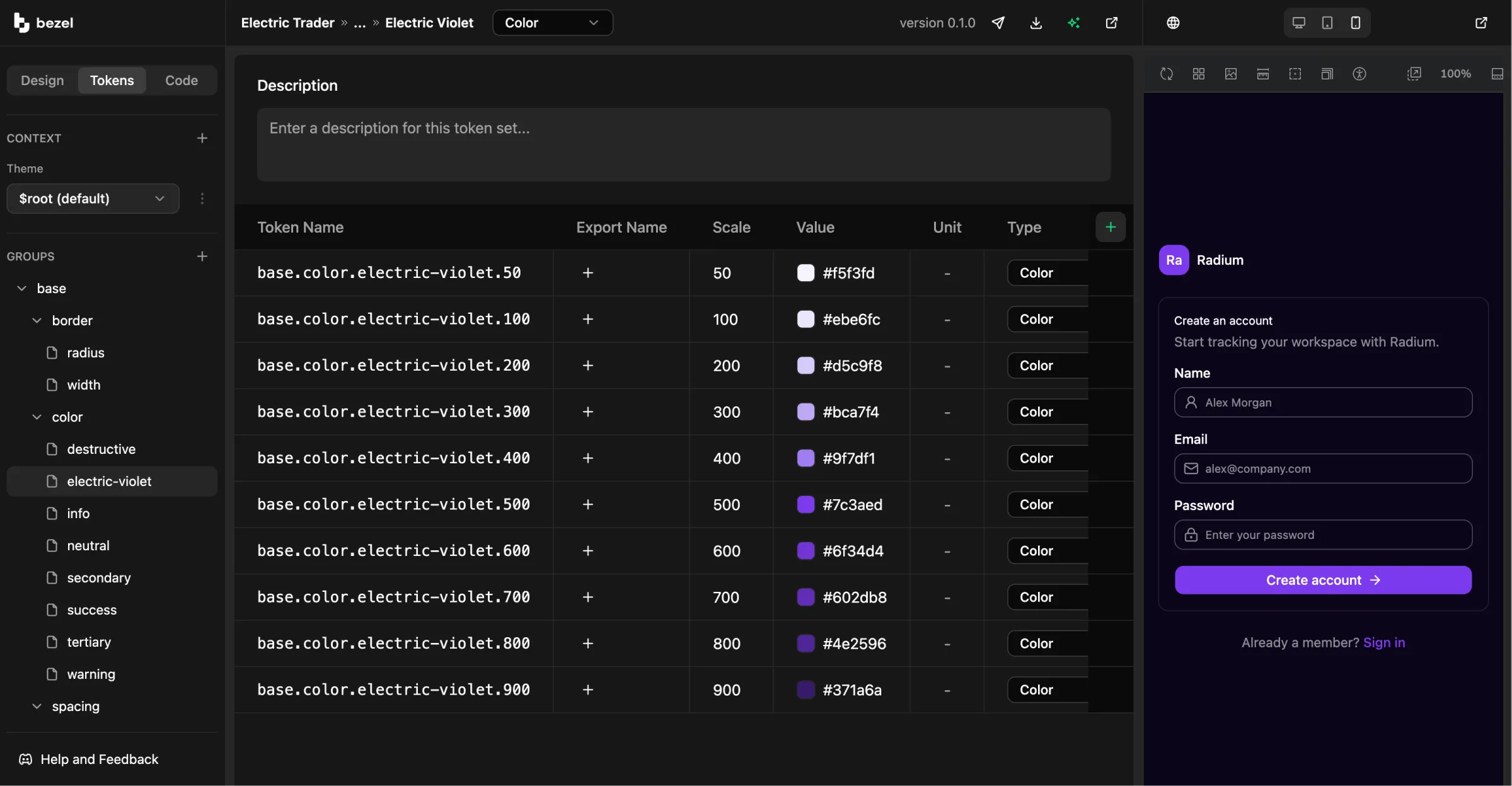Click the card layout icon in preview toolbar
Screen dimensions: 1512x786
click(1263, 74)
